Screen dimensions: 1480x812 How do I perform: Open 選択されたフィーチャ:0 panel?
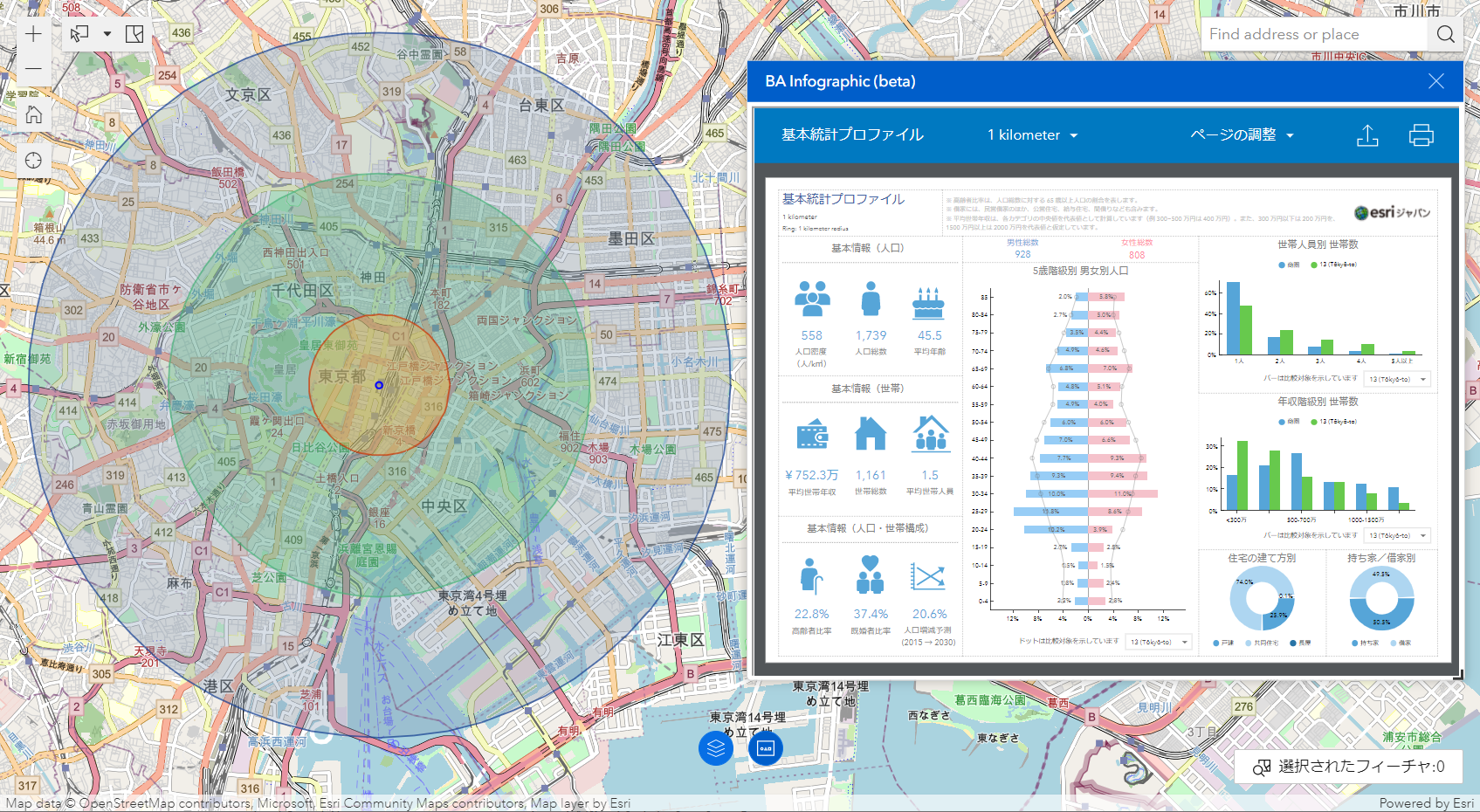click(1349, 767)
